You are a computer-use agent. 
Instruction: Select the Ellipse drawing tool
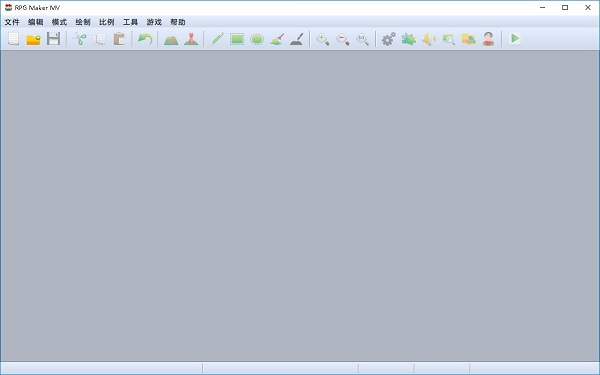(257, 39)
